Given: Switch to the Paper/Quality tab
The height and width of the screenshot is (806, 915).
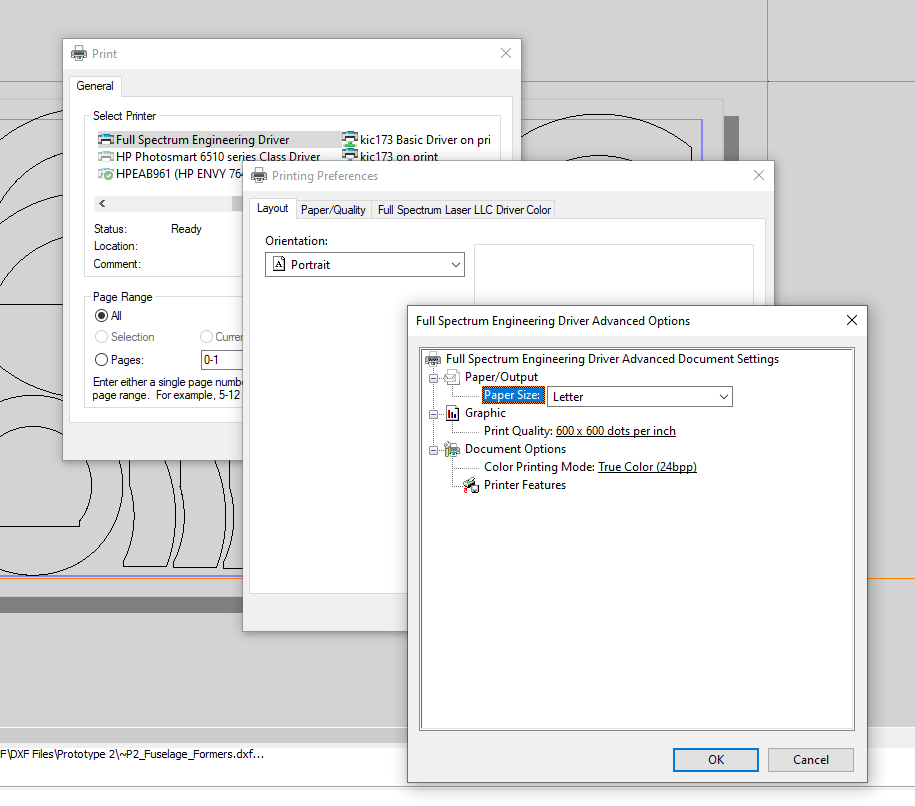Looking at the screenshot, I should pyautogui.click(x=333, y=210).
